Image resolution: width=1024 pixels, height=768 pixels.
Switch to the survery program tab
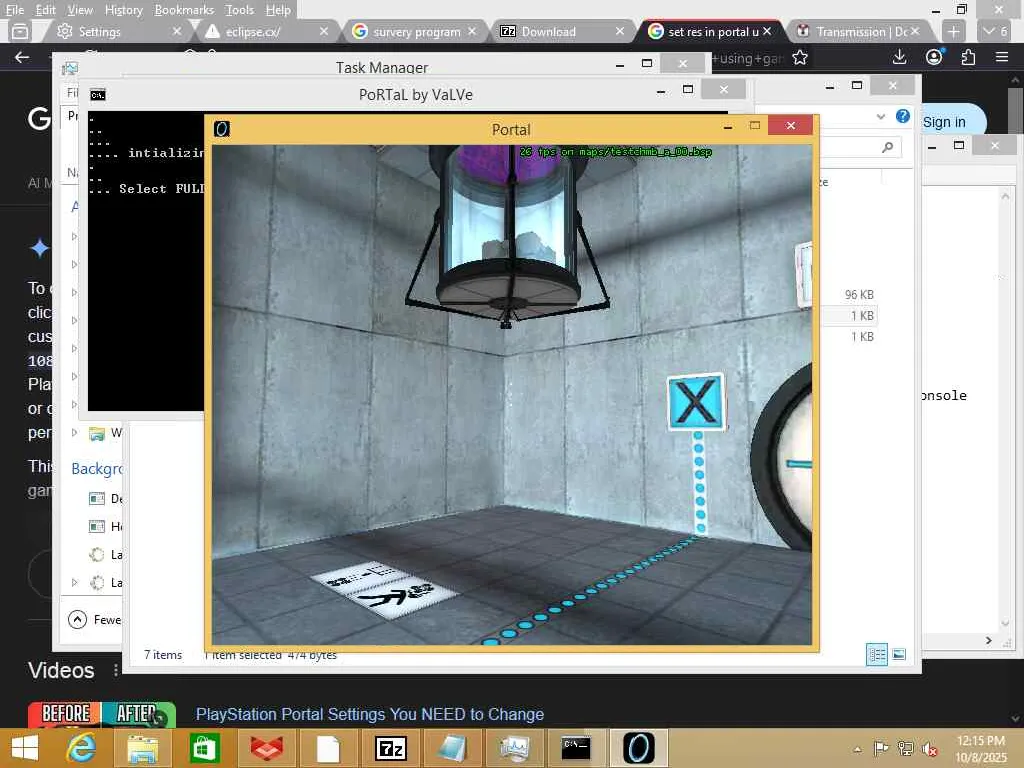(x=413, y=31)
